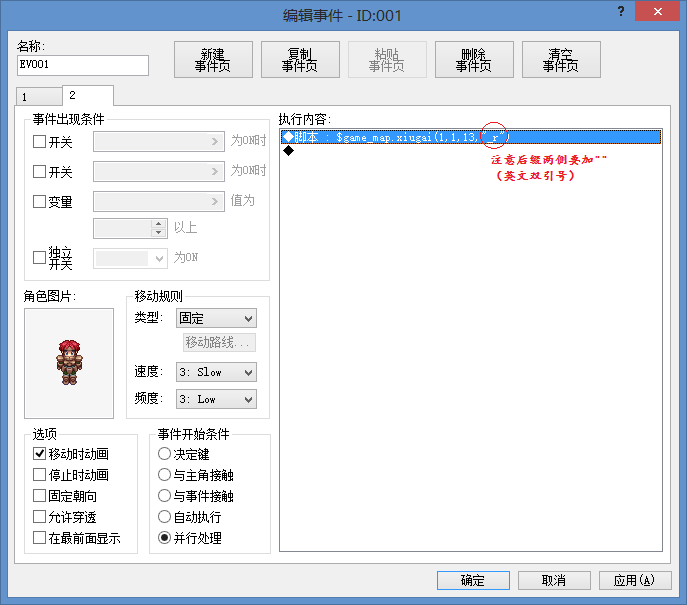Select the 脚本 $game_map.xiugai command line

(471, 137)
